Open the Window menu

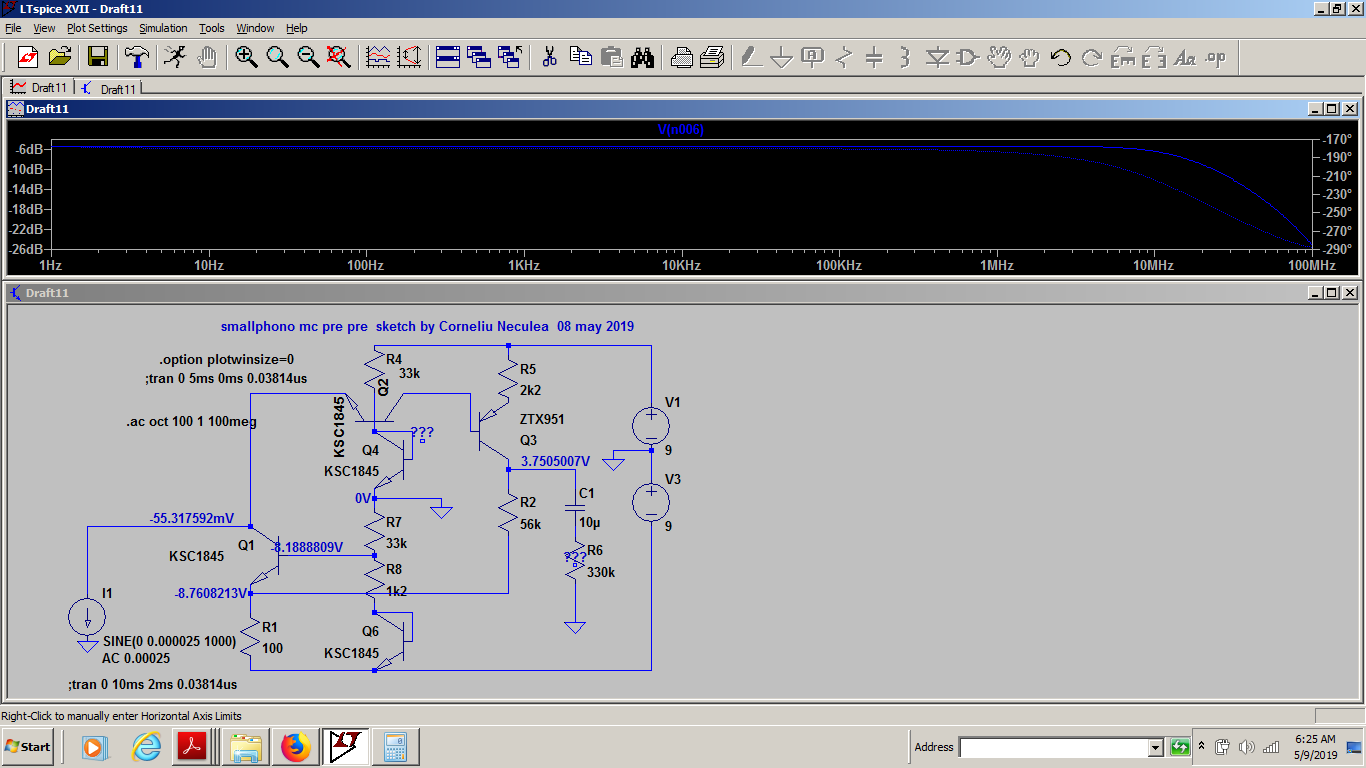point(255,28)
